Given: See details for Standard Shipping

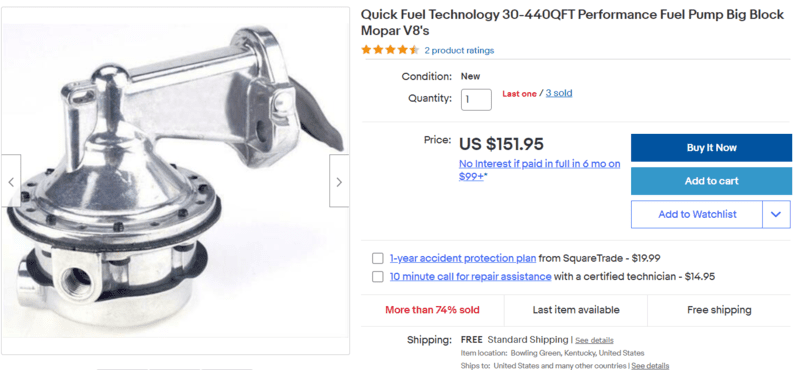Looking at the screenshot, I should click(x=594, y=340).
